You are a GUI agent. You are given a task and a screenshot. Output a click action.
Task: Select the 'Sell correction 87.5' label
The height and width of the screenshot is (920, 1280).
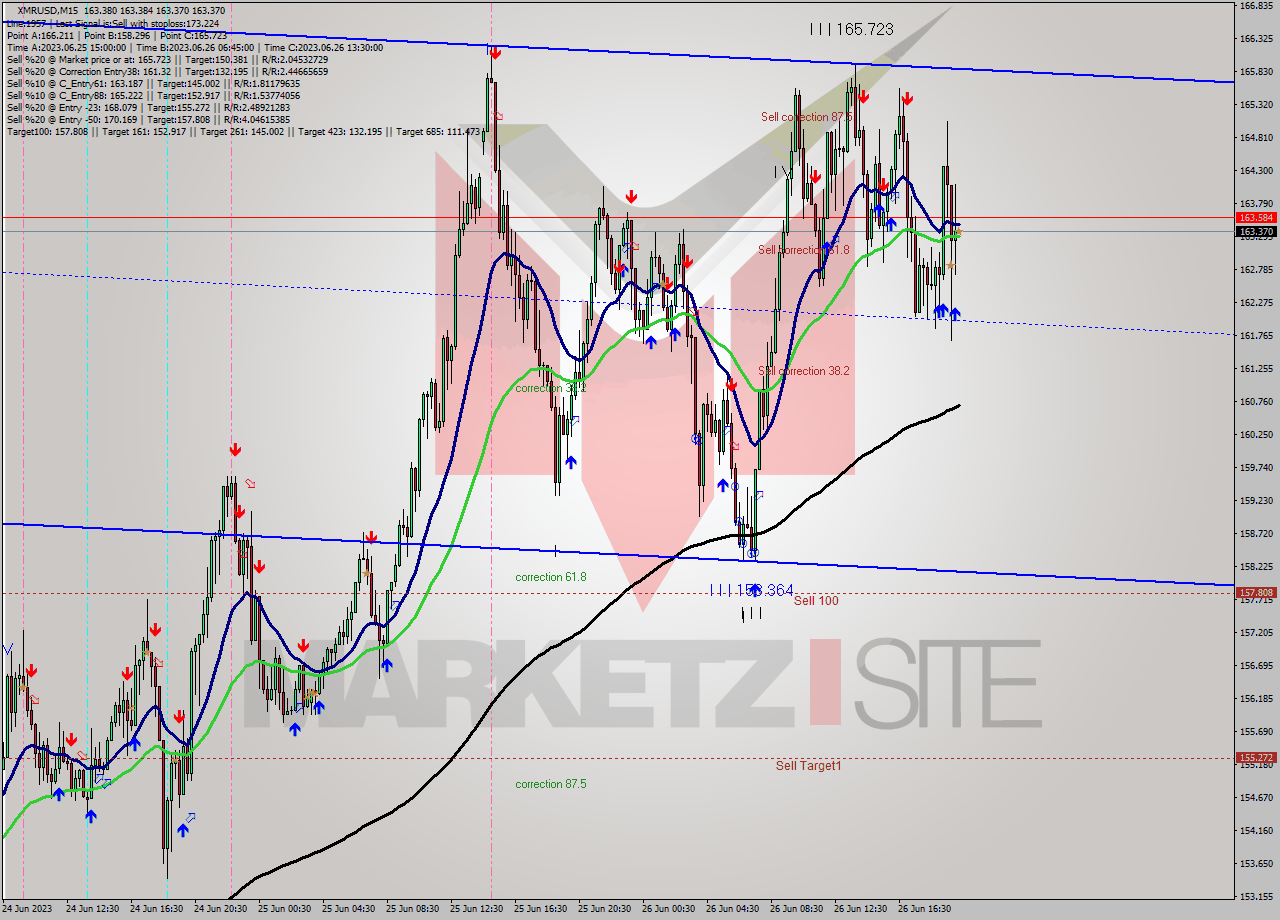[806, 117]
